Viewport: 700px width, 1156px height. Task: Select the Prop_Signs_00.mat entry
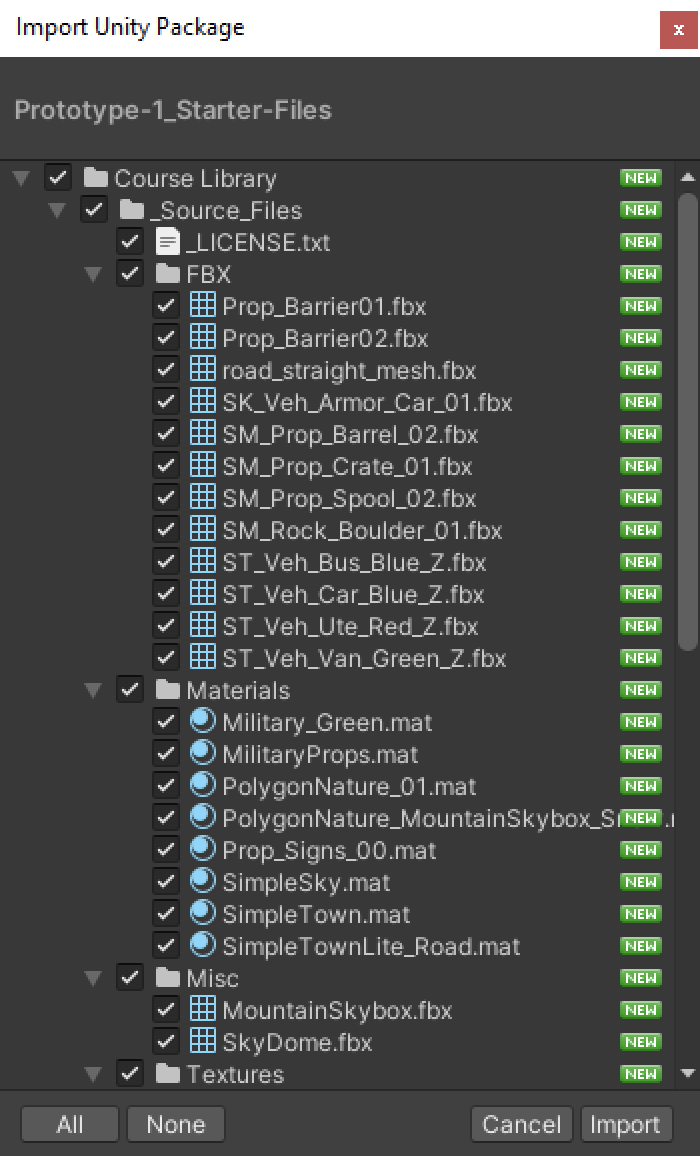(329, 850)
